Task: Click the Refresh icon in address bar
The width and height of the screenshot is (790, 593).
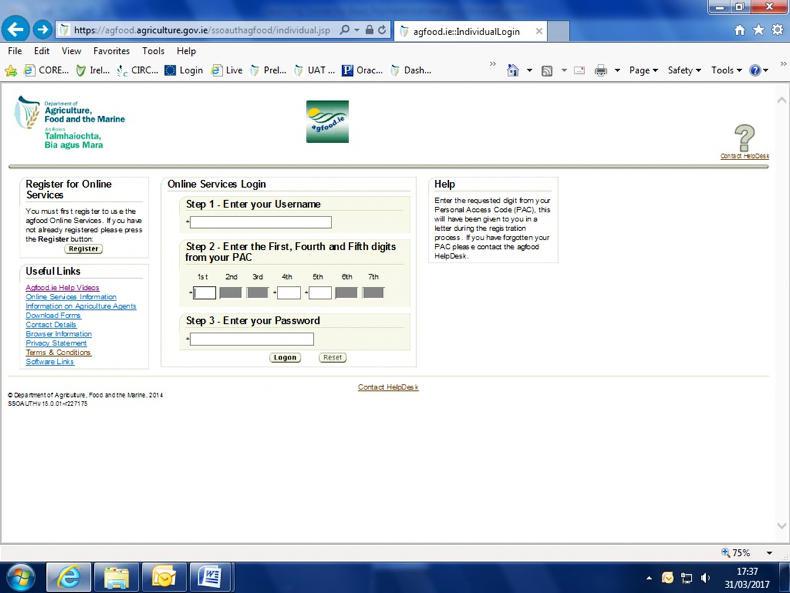Action: coord(381,30)
